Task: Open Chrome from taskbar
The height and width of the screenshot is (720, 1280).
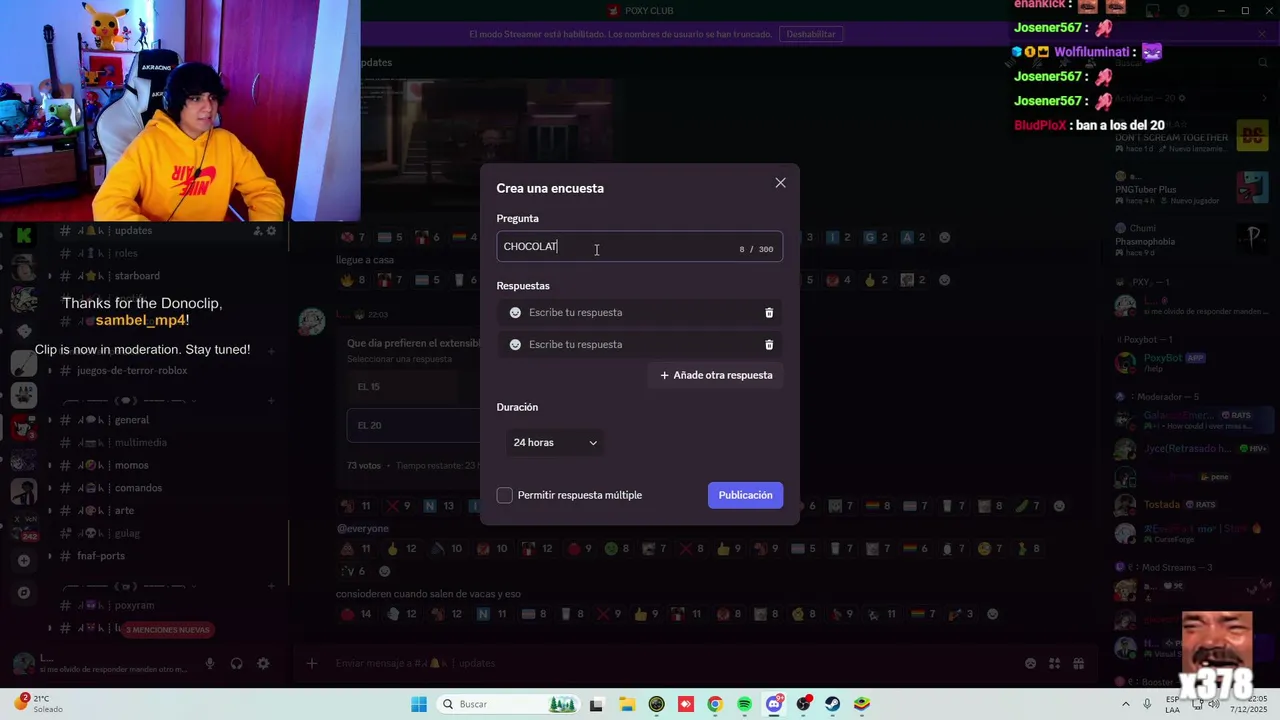Action: tap(714, 704)
